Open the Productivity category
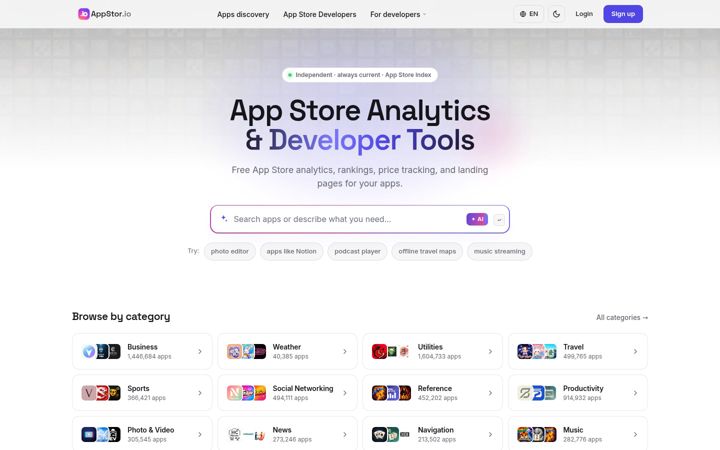This screenshot has height=450, width=720. tap(578, 393)
